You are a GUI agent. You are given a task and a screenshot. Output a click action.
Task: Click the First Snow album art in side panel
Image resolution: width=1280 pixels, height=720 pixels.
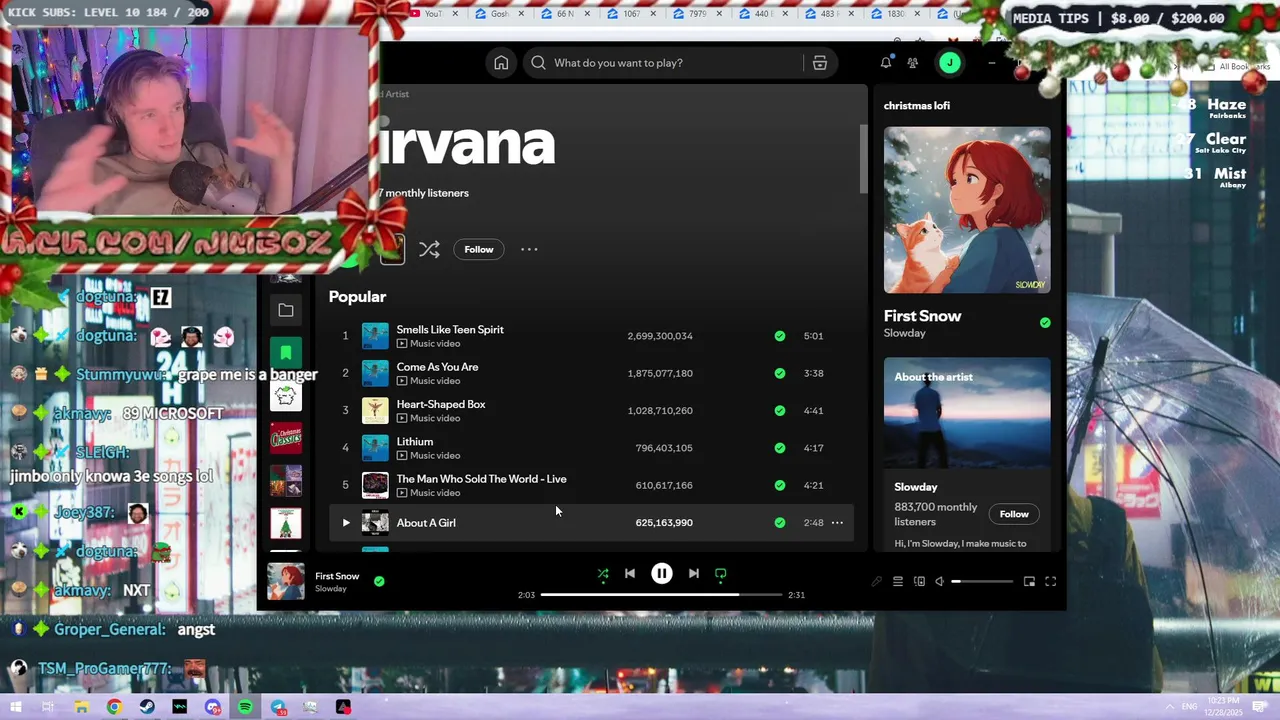click(967, 210)
